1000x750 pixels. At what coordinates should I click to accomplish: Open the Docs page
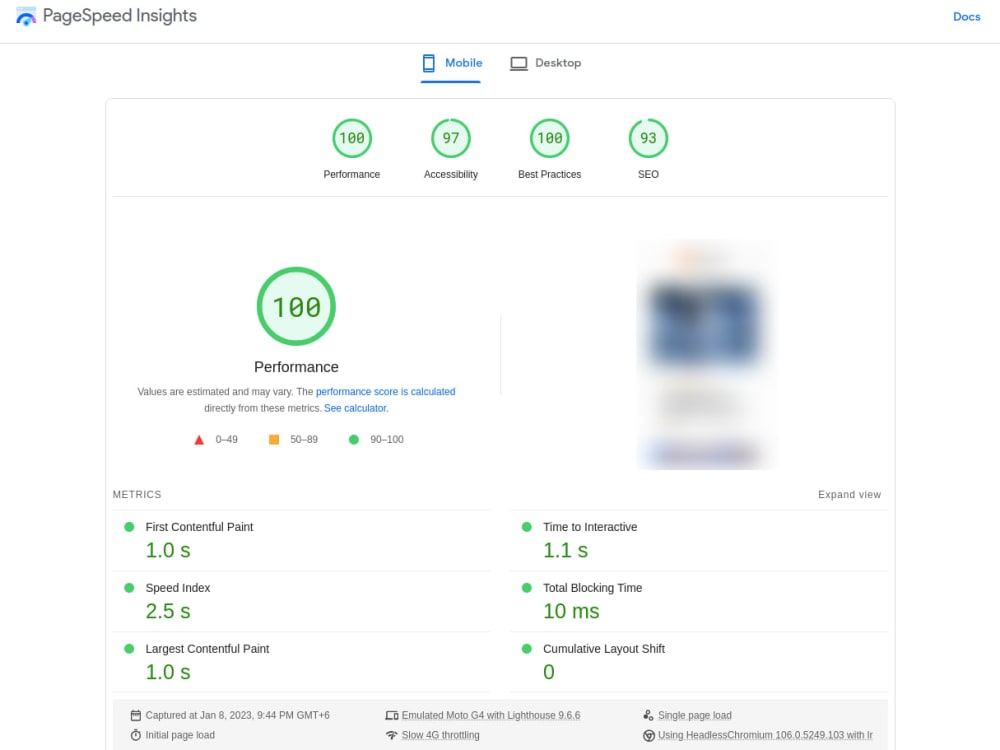(966, 16)
